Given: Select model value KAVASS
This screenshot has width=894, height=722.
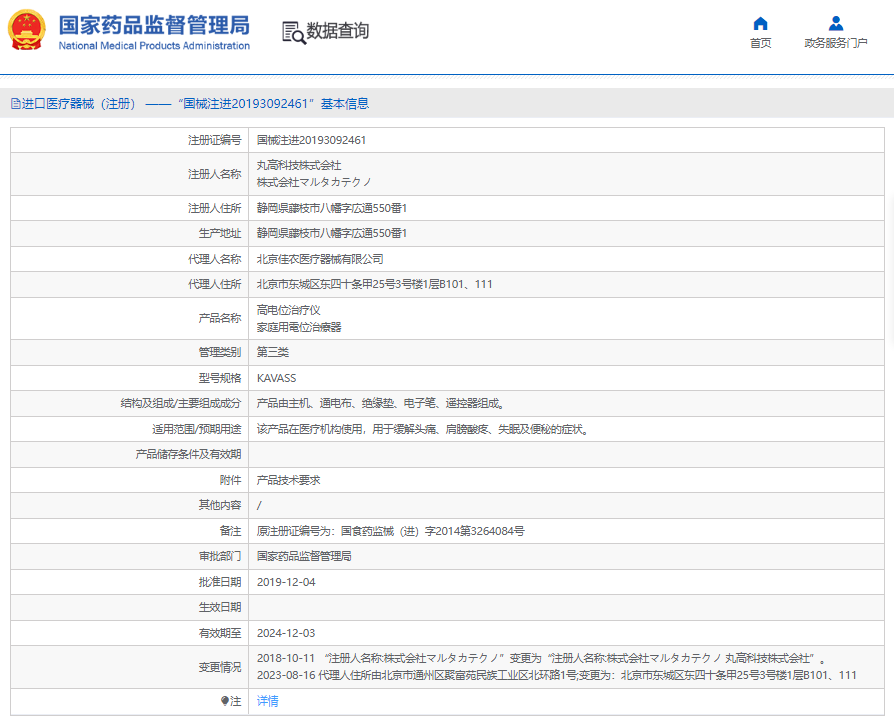Looking at the screenshot, I should coord(277,378).
